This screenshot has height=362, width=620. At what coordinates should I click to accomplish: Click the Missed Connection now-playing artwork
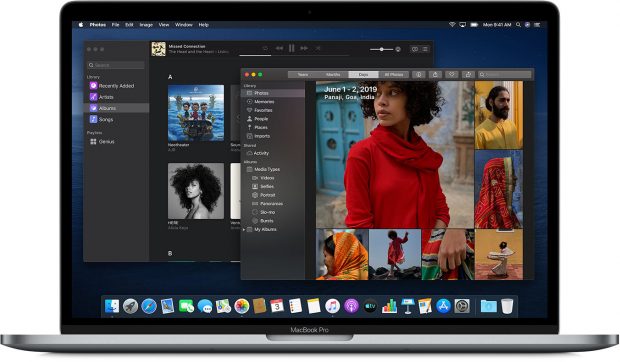tap(159, 49)
